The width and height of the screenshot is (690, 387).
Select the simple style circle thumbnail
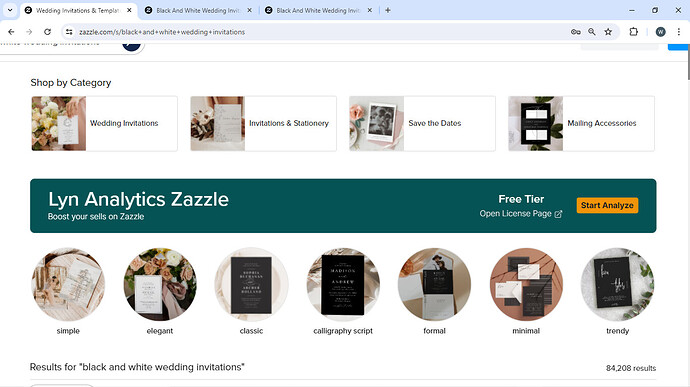tap(68, 284)
